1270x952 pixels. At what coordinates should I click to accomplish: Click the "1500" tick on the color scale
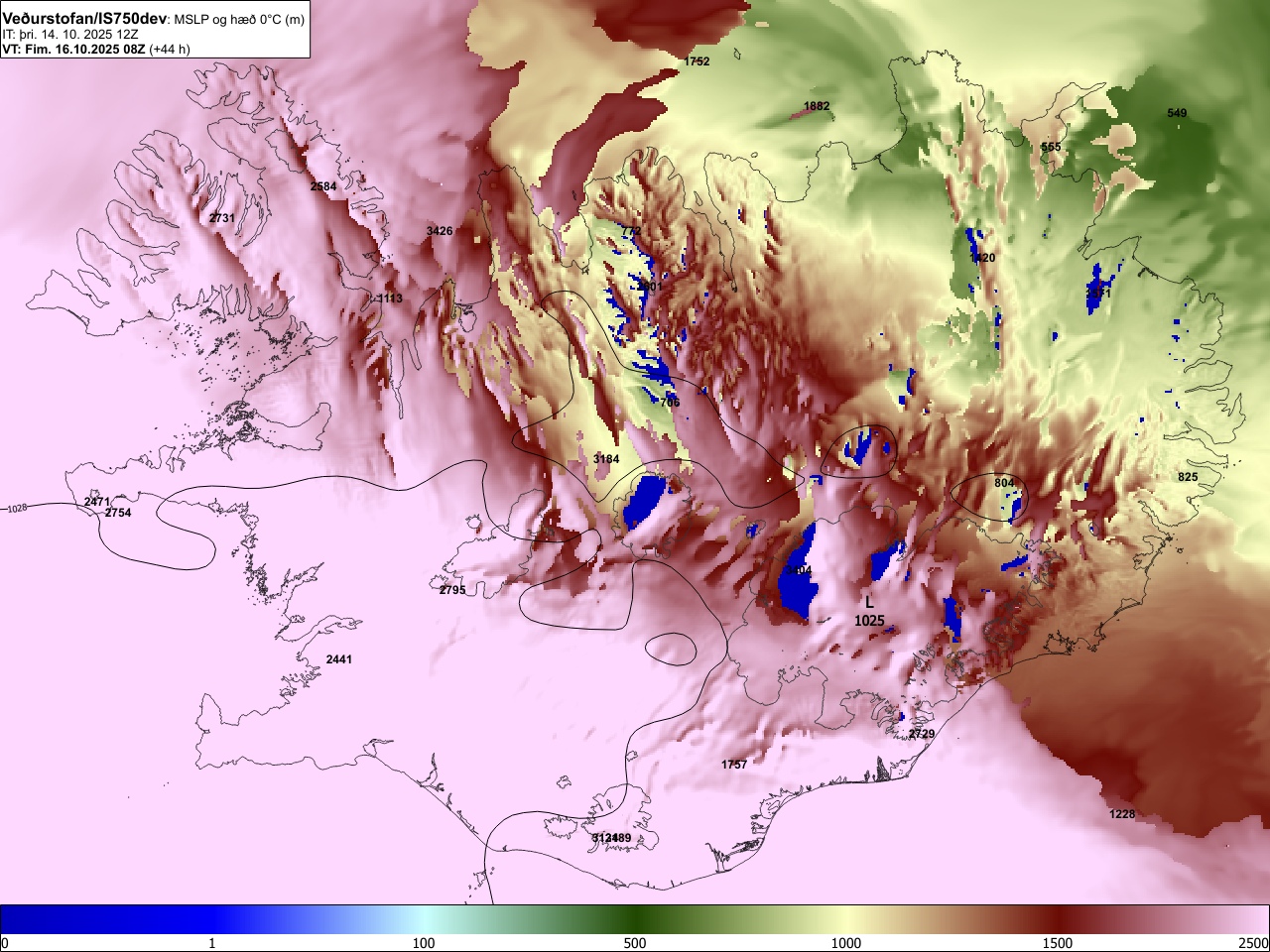click(1058, 943)
